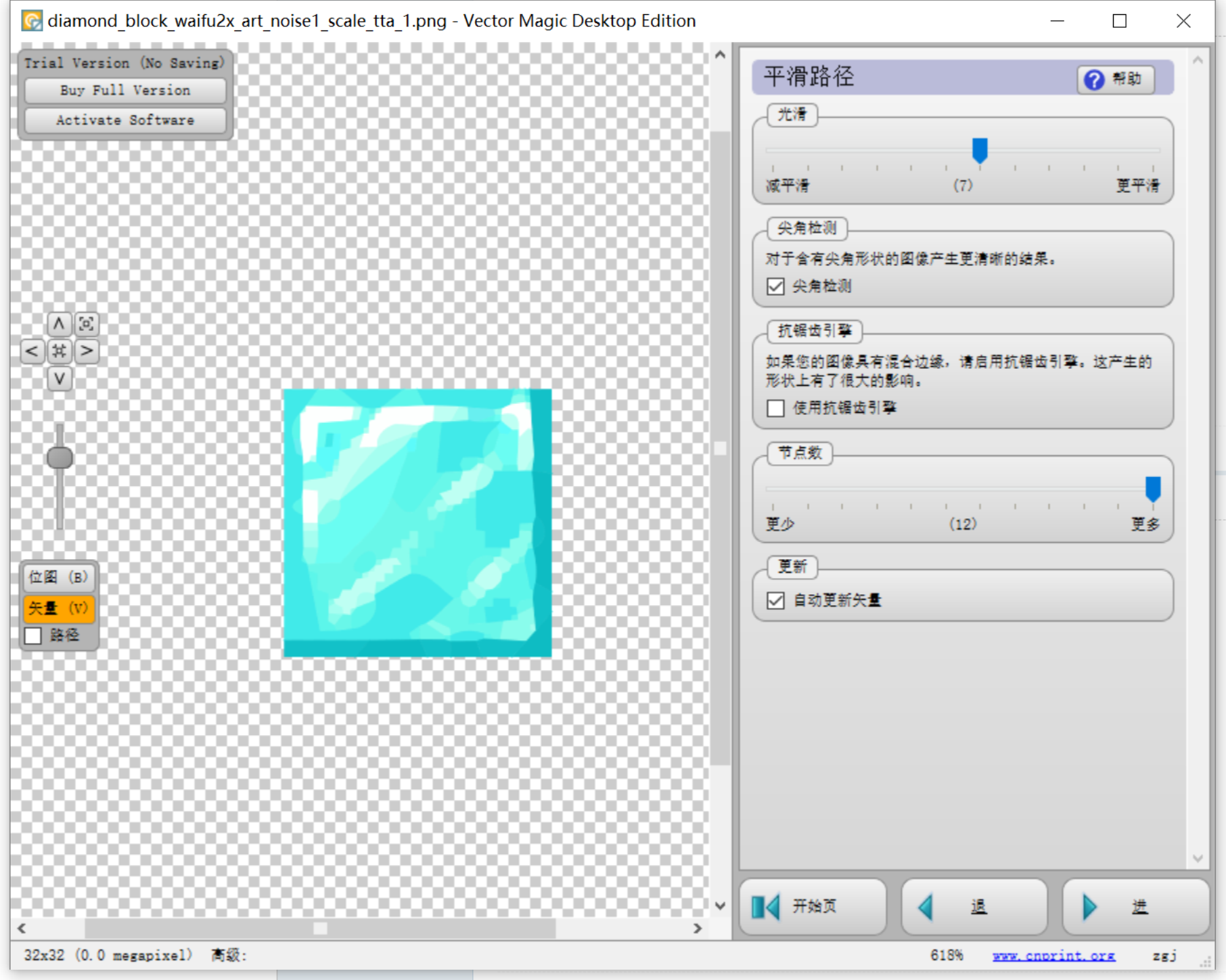This screenshot has width=1226, height=980.
Task: Click the zoom level slider knob
Action: coord(60,458)
